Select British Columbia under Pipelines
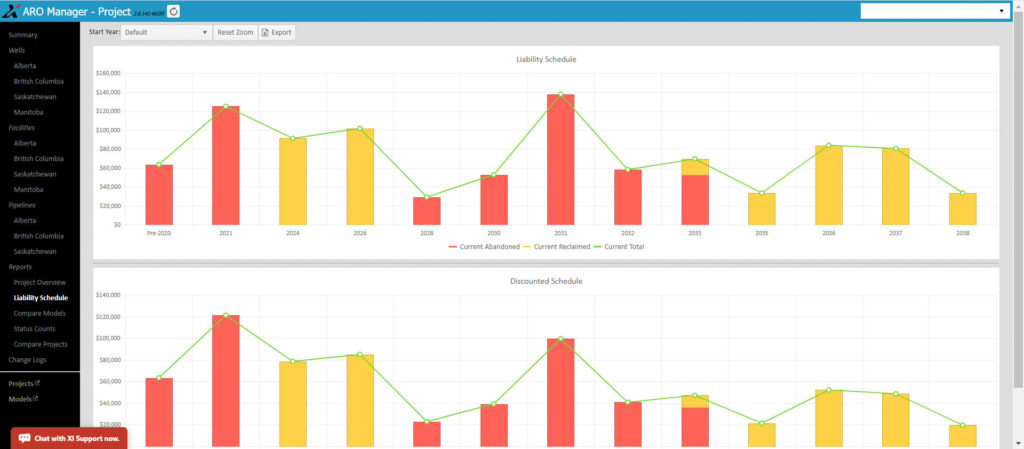1024x449 pixels. point(39,236)
